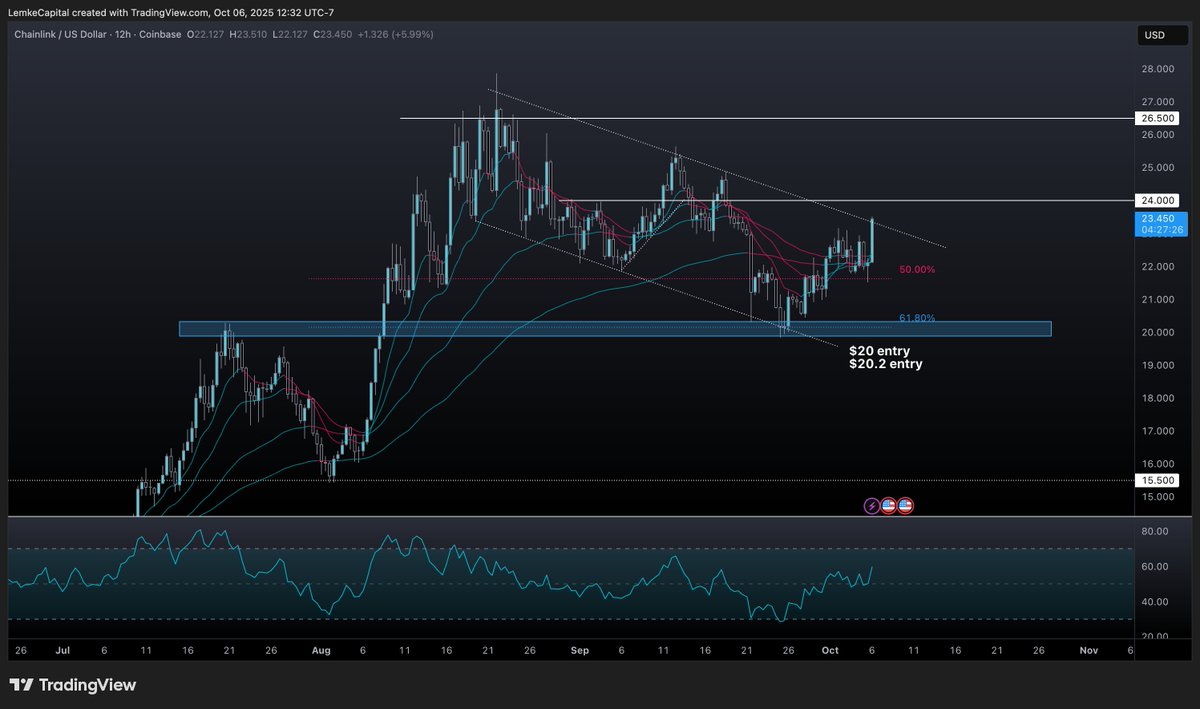
Task: Click the 22.000 price axis value
Action: tap(1158, 267)
